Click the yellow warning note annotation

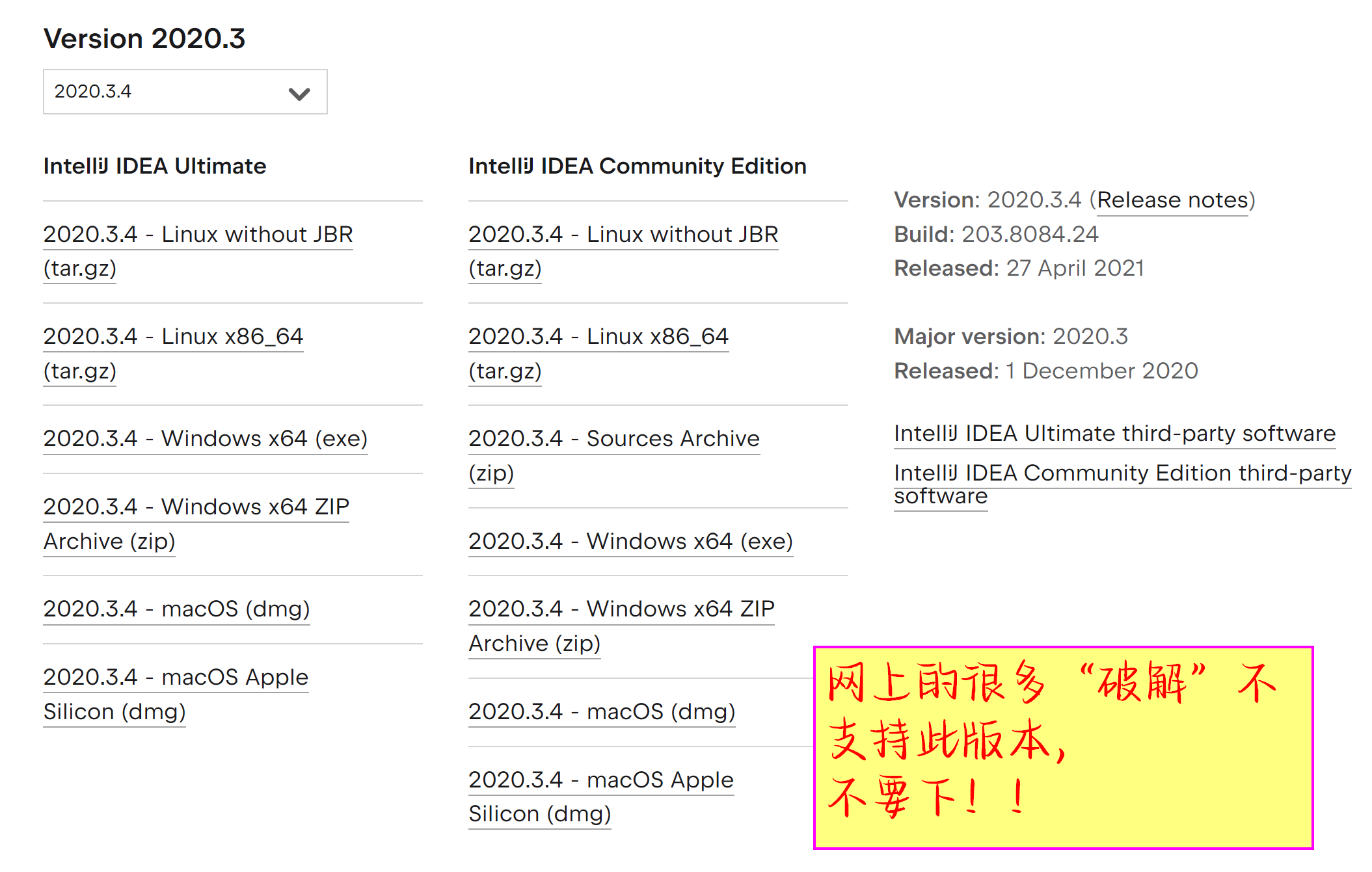pos(1063,748)
